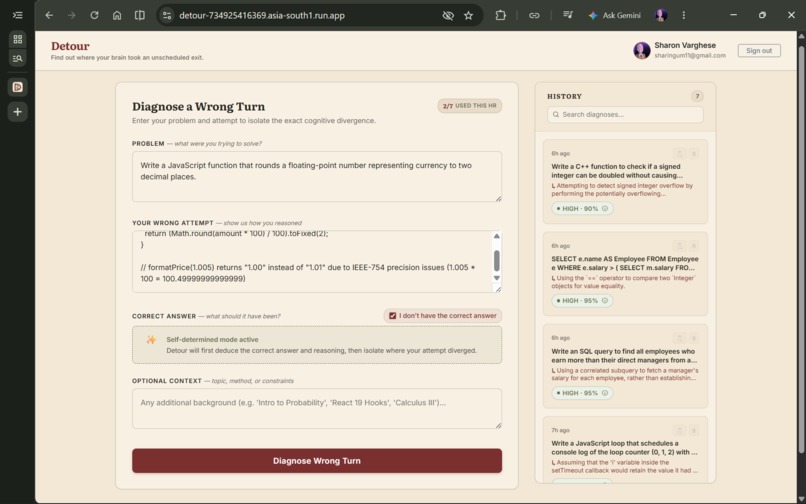Expand the vertical tab sidebar
Screen dimensions: 806x504
tap(17, 15)
